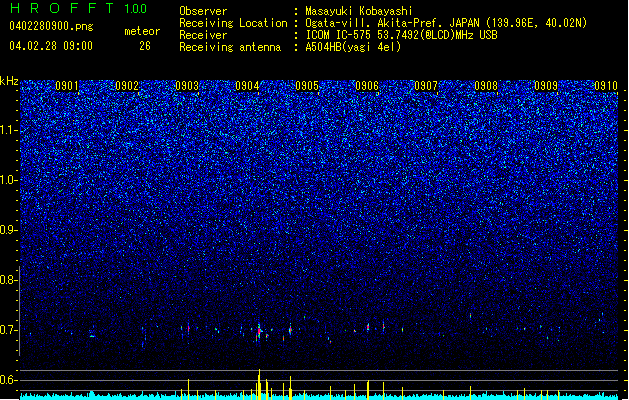Click the 0902 time marker
The height and width of the screenshot is (400, 629).
click(127, 86)
